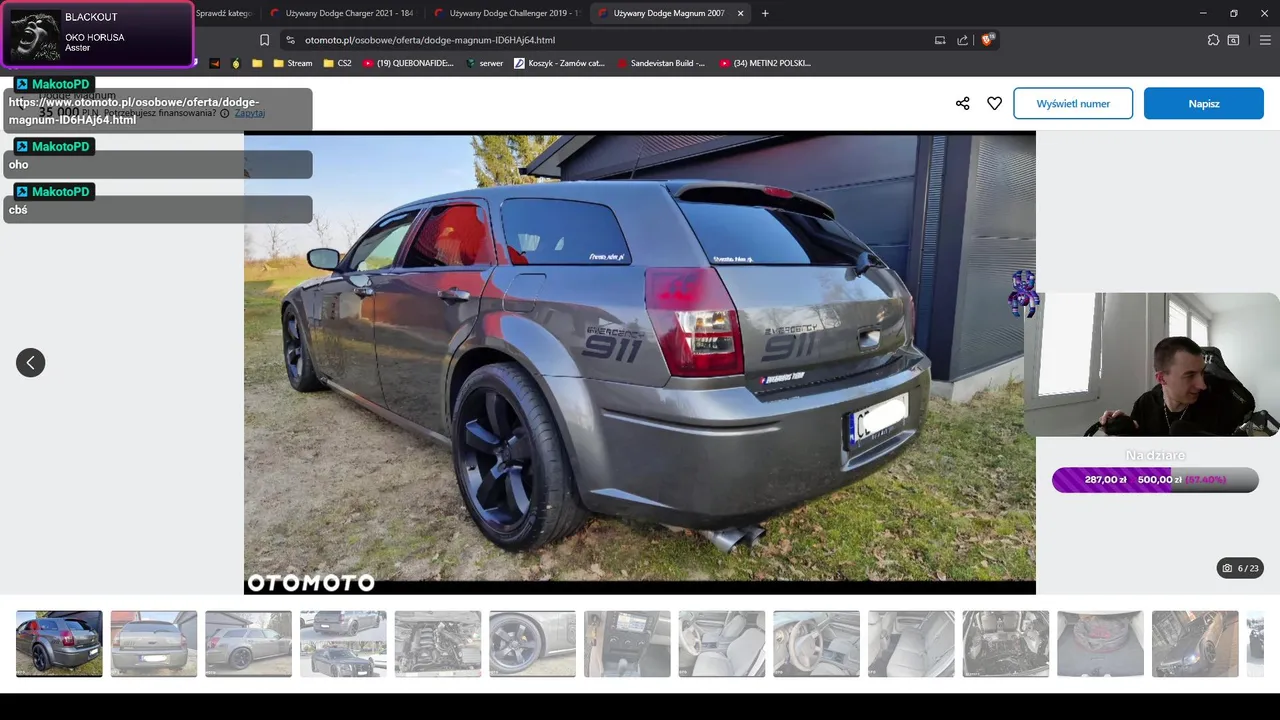Open the sidebar panel icon next to extensions

tap(1234, 40)
